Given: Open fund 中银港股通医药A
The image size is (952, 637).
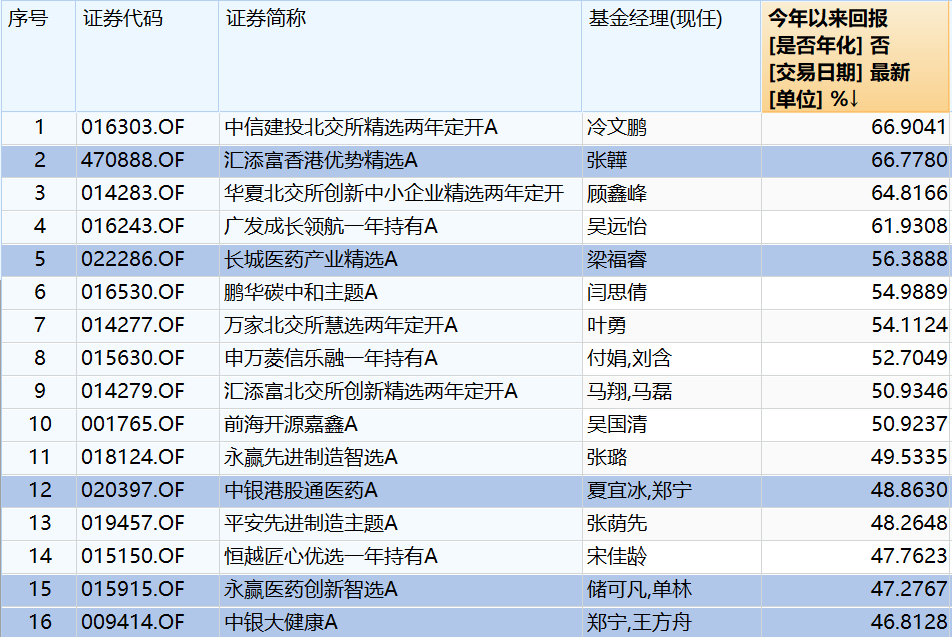Looking at the screenshot, I should tap(301, 490).
